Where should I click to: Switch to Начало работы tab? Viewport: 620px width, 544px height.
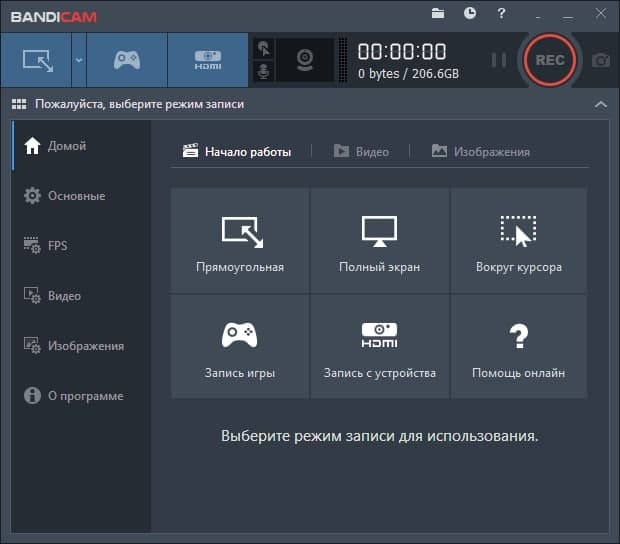coord(236,151)
